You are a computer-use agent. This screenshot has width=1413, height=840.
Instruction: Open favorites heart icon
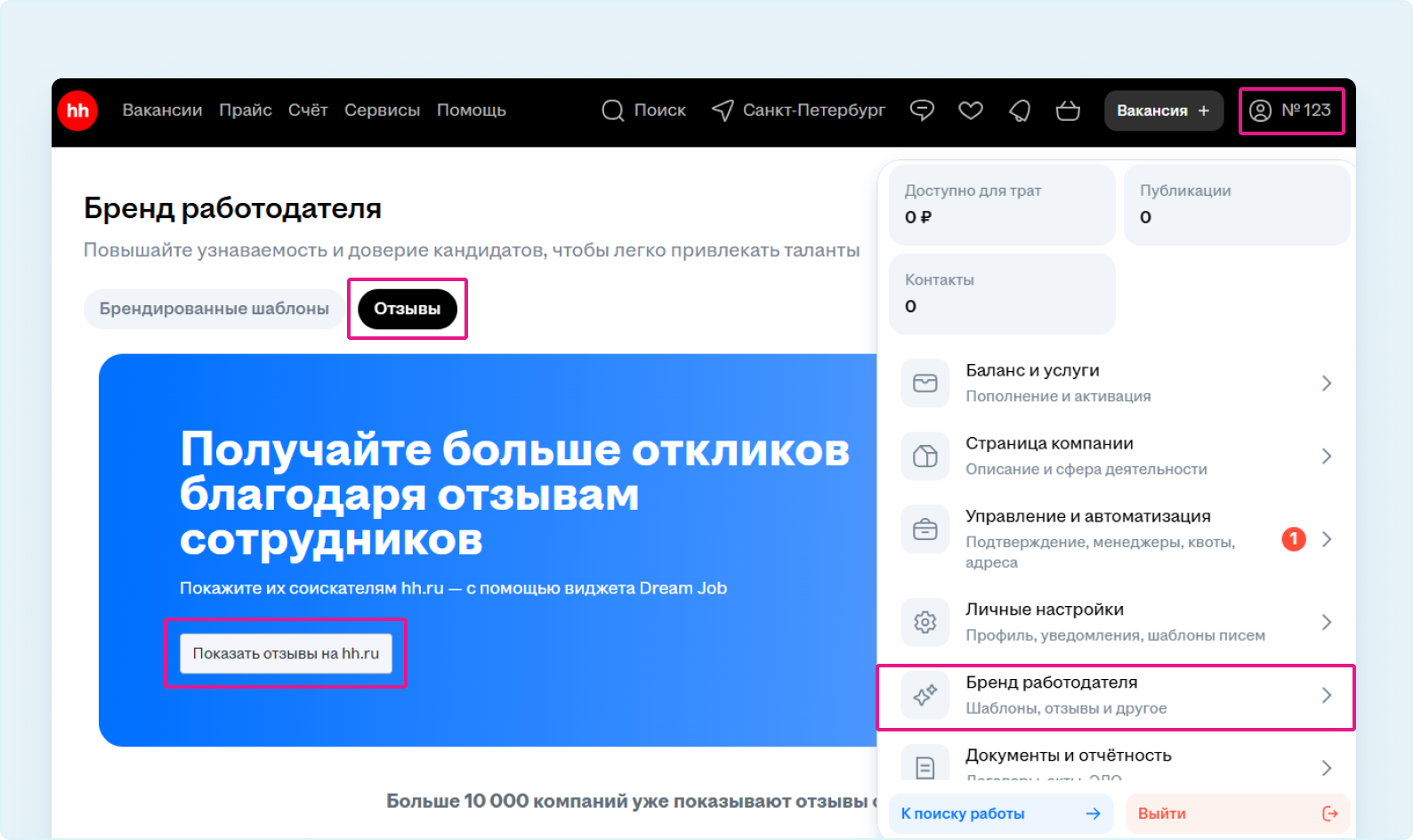click(970, 110)
